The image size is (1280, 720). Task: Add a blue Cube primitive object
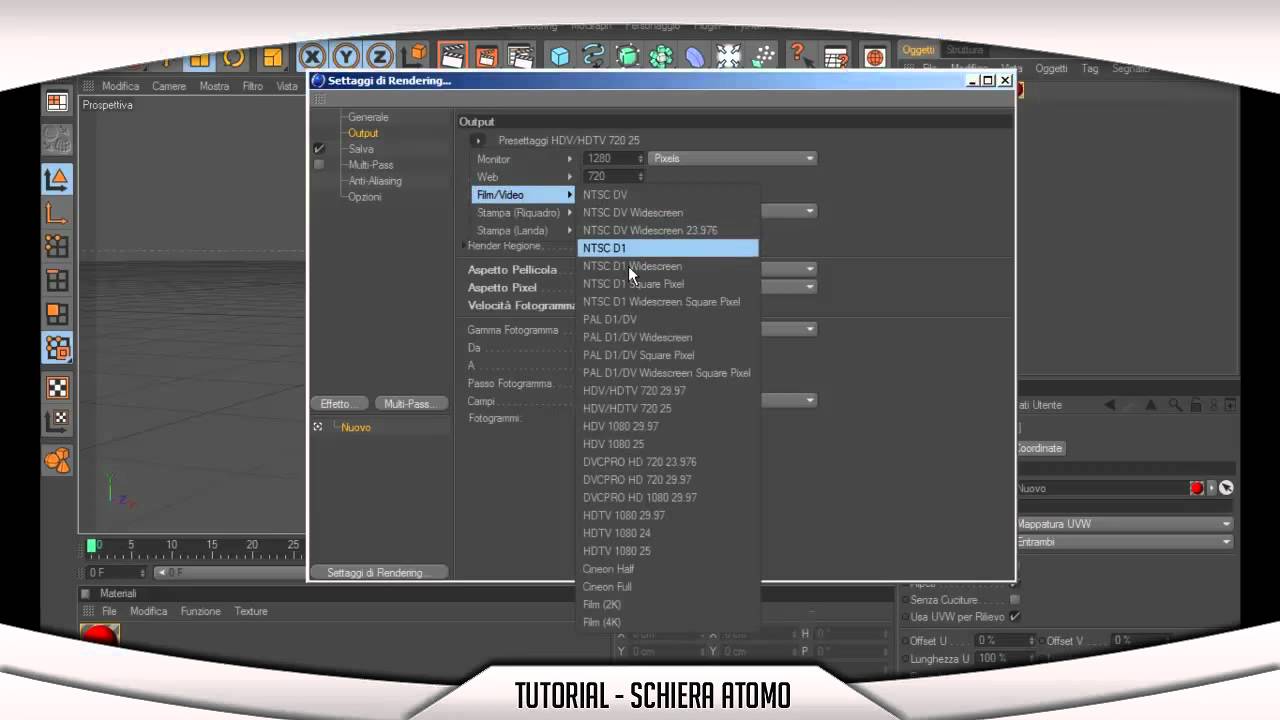560,57
